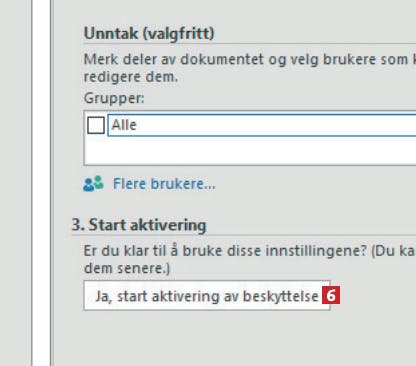Click the empty area inside the Grupper list box
This screenshot has width=416, height=366.
(x=250, y=151)
